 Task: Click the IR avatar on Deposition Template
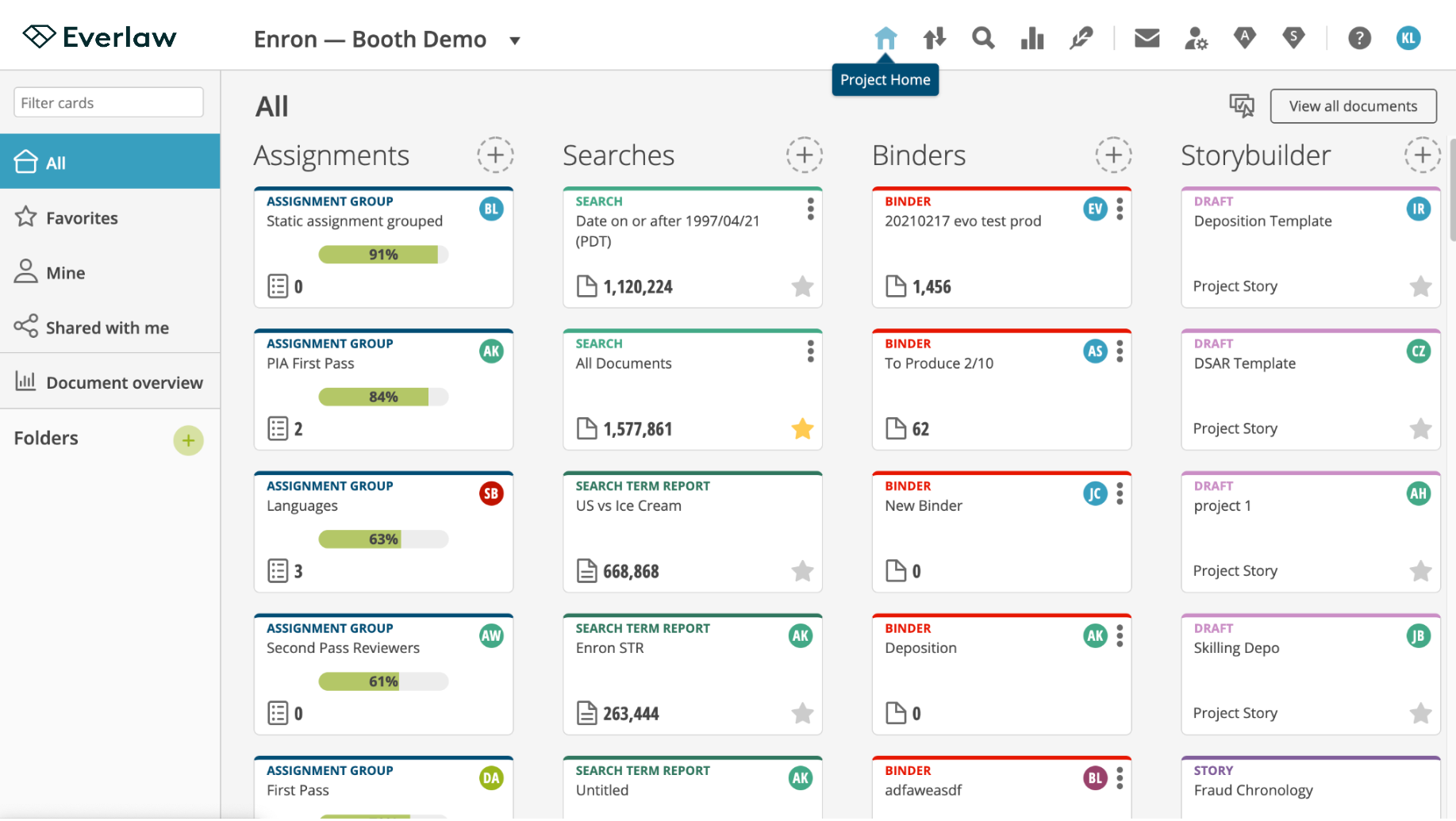pos(1418,209)
